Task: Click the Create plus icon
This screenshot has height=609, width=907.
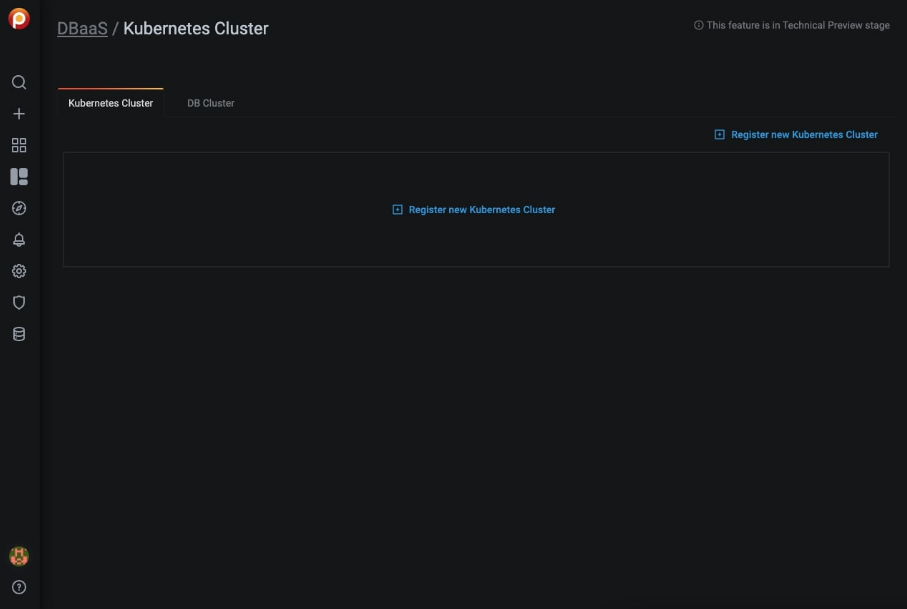Action: (x=19, y=113)
